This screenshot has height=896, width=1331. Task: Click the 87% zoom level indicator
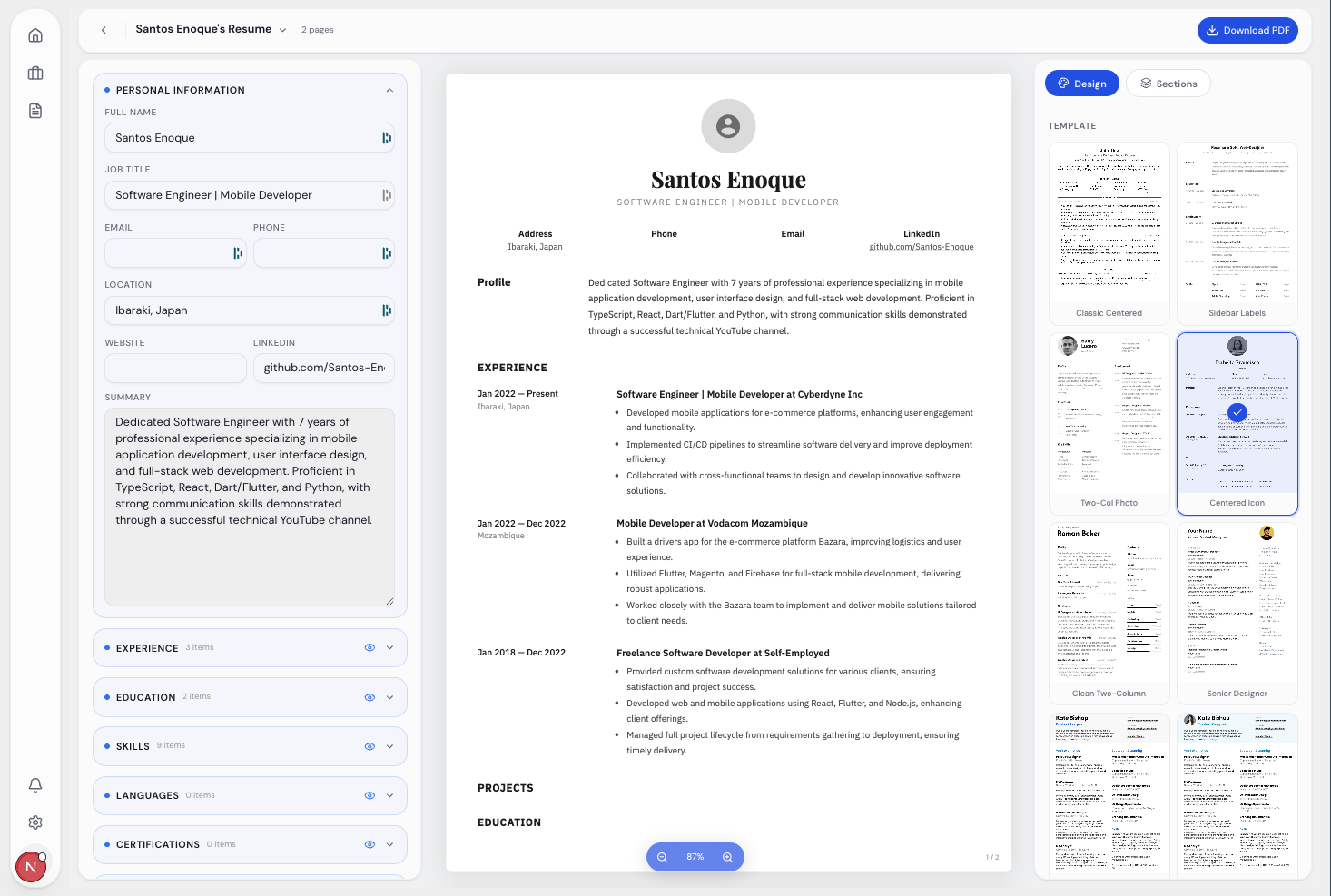695,857
